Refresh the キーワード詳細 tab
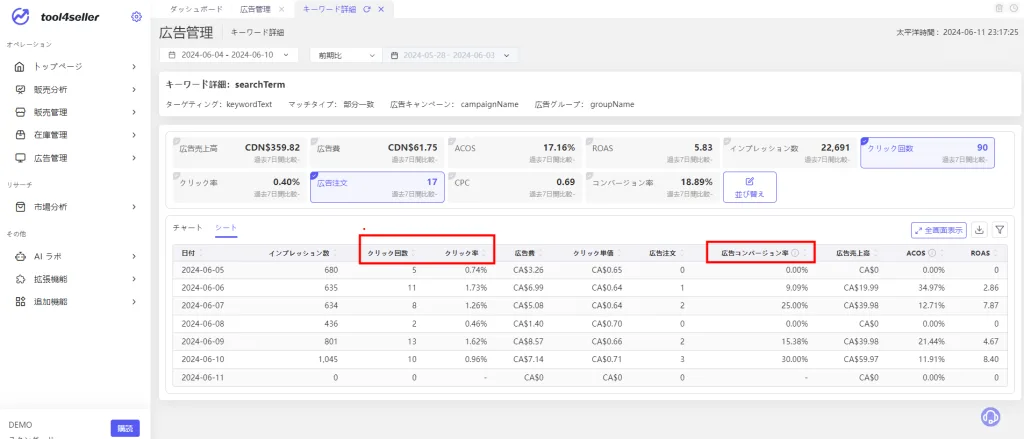1024x439 pixels. point(367,9)
